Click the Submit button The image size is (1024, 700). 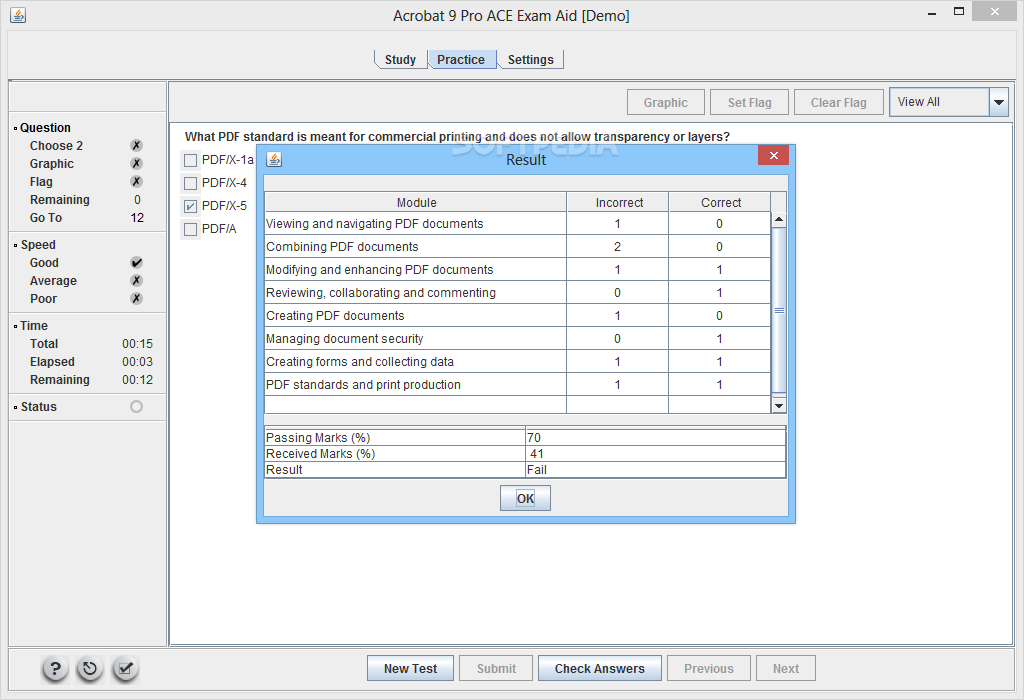(x=496, y=669)
